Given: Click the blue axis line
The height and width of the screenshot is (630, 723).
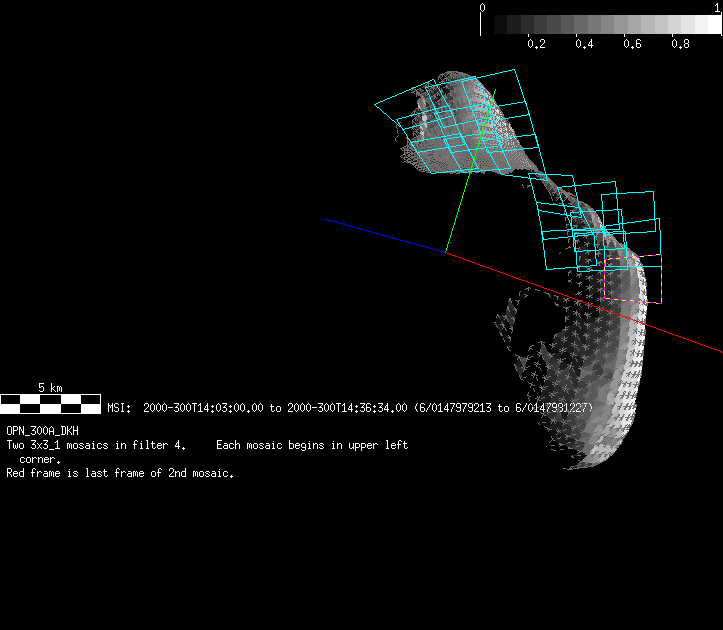Looking at the screenshot, I should point(385,236).
